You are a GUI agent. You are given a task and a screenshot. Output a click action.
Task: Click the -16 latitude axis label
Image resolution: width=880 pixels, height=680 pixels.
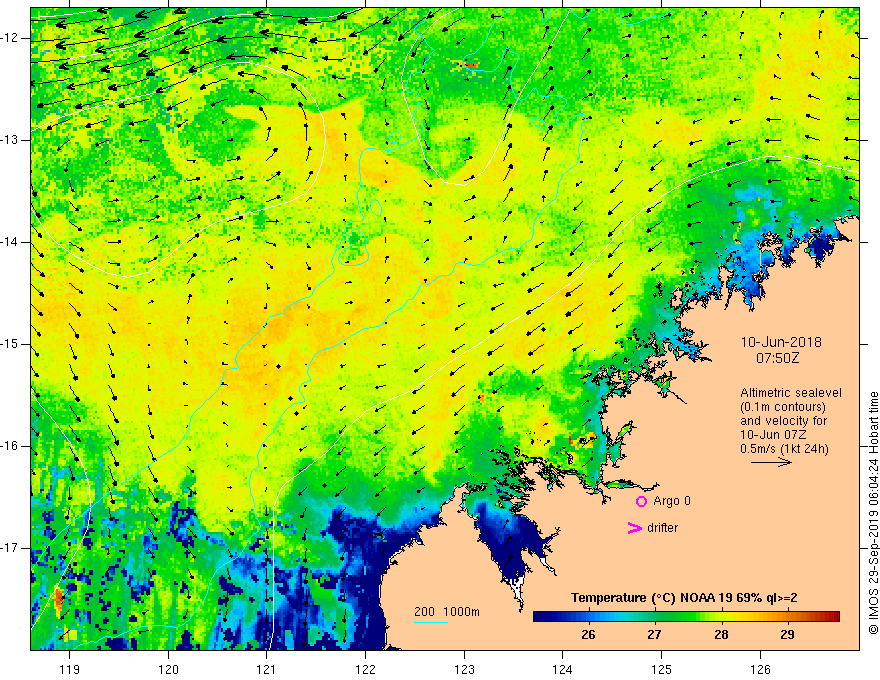(x=11, y=446)
